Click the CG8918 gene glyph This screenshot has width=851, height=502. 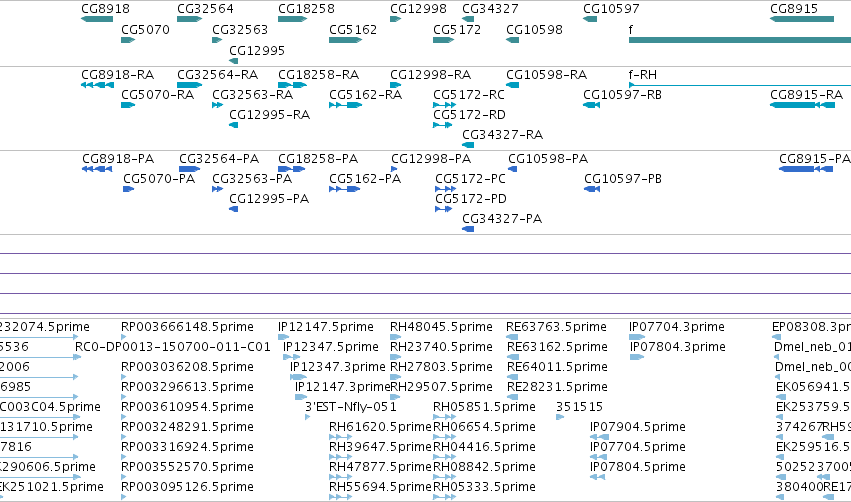[97, 19]
